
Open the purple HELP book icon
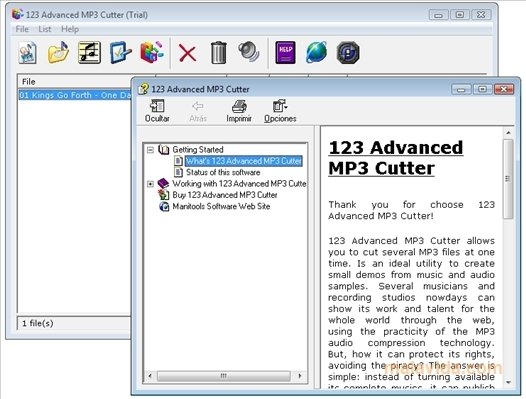[x=285, y=53]
